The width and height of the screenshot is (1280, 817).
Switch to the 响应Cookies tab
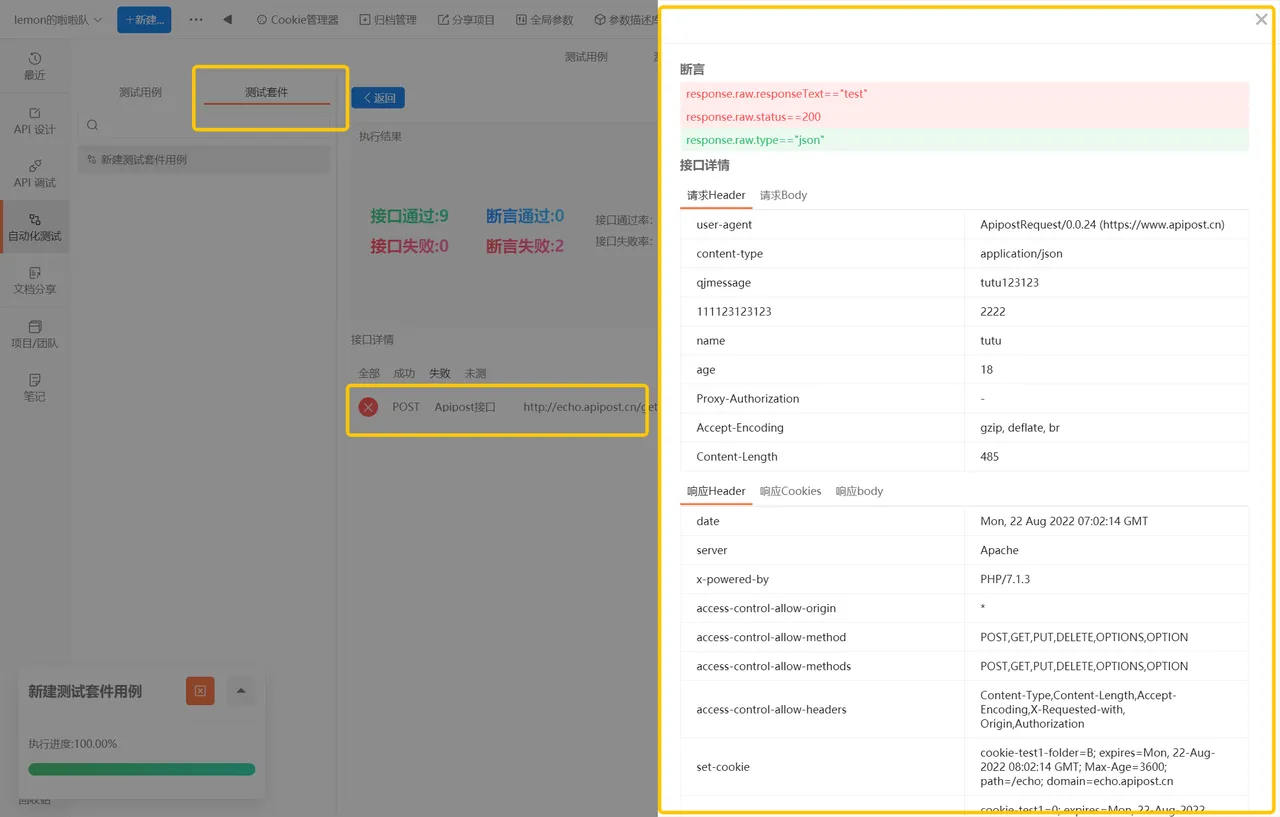pos(790,491)
